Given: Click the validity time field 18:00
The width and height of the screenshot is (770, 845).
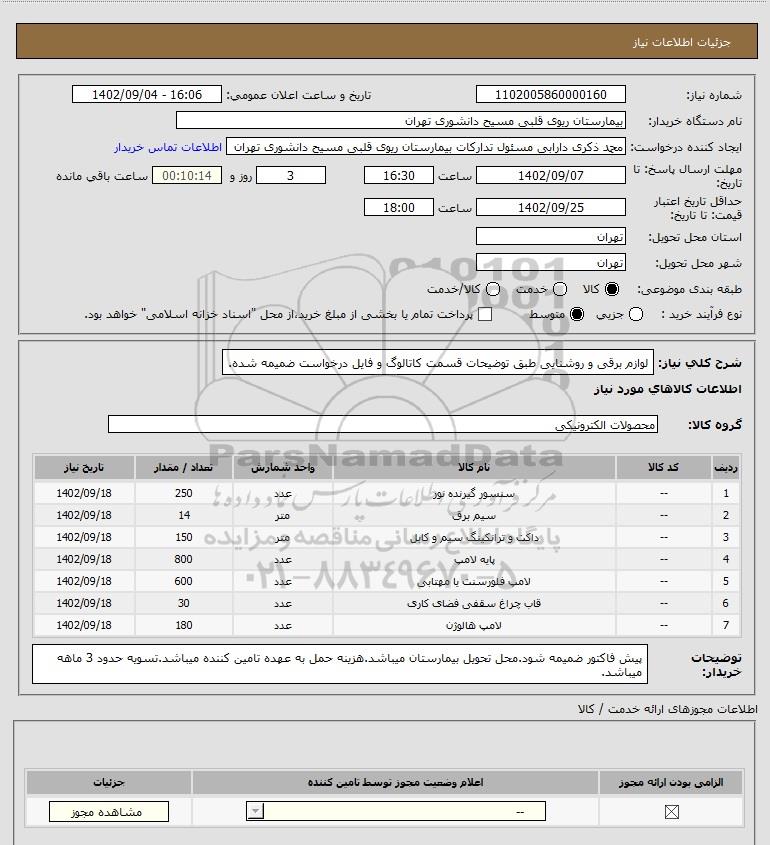Looking at the screenshot, I should pyautogui.click(x=399, y=207).
